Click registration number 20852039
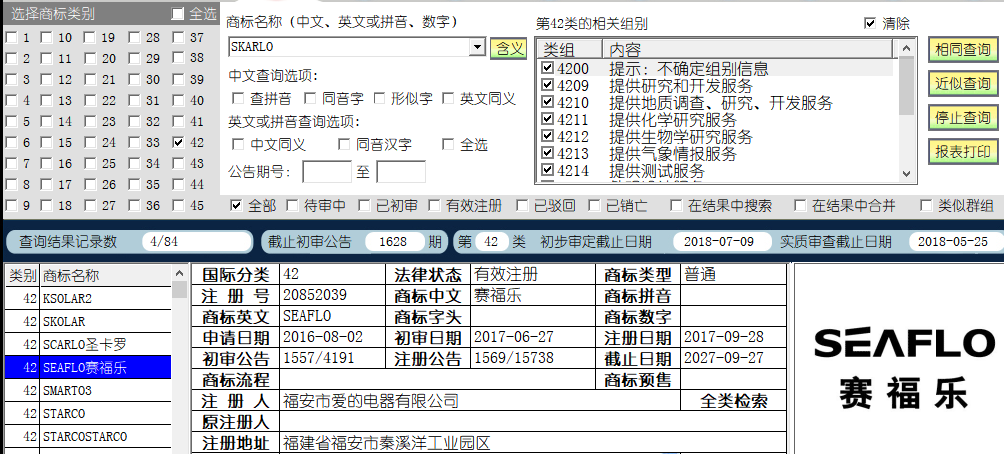Screen dimensions: 1004x454 315,295
